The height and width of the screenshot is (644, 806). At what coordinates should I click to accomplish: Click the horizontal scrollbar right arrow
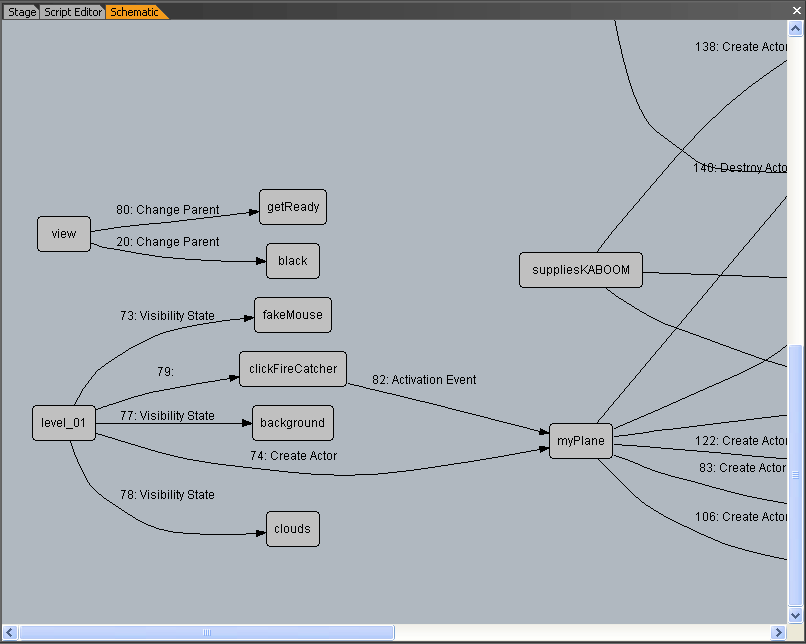pos(778,632)
